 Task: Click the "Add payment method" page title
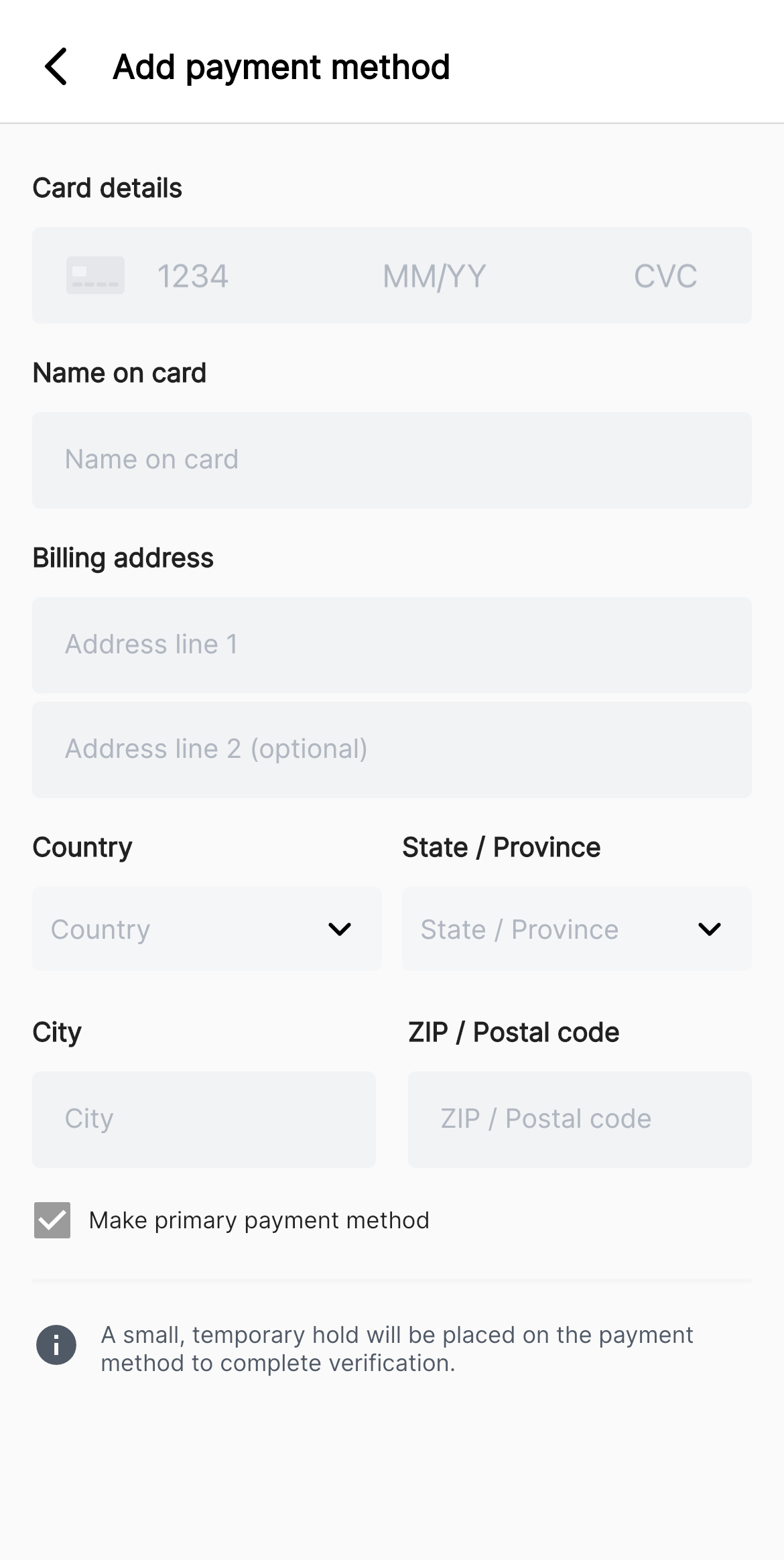(x=281, y=67)
